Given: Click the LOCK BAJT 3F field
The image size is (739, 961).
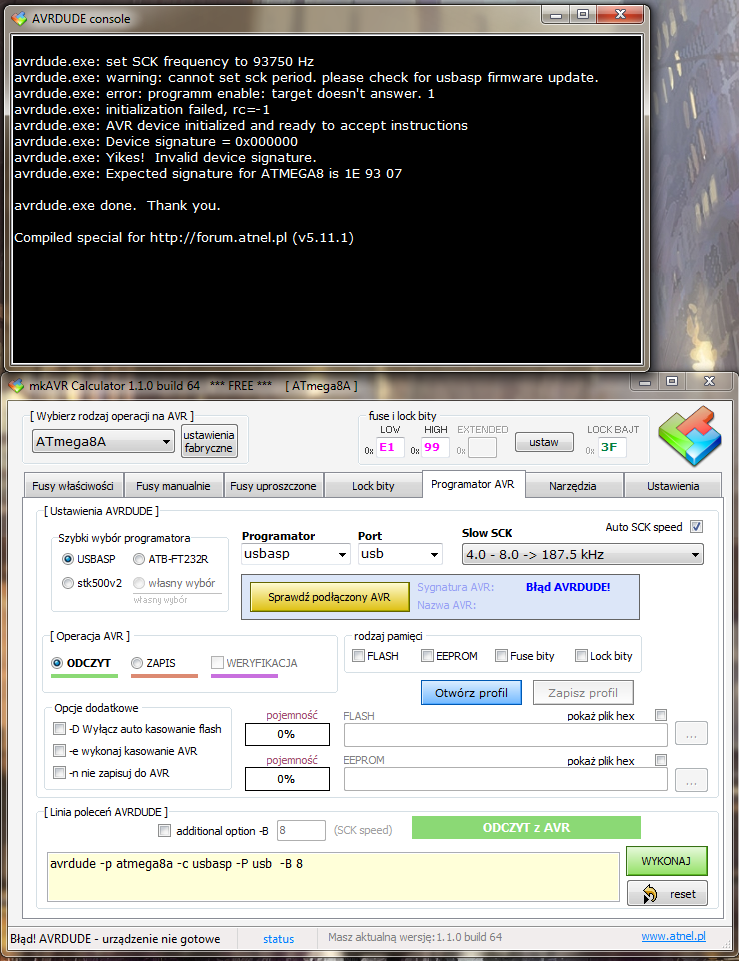Looking at the screenshot, I should coord(612,447).
